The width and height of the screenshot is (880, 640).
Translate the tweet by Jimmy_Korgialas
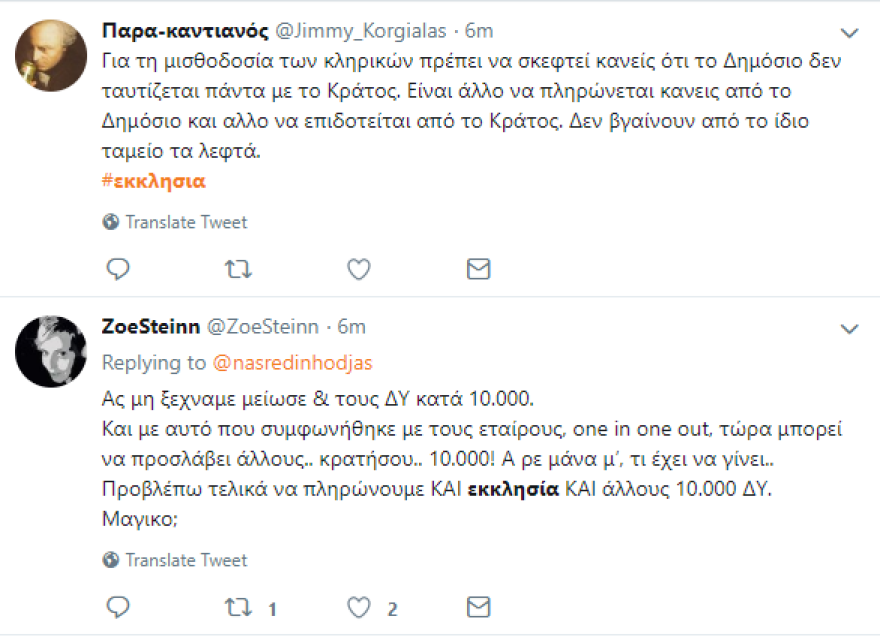[x=175, y=222]
